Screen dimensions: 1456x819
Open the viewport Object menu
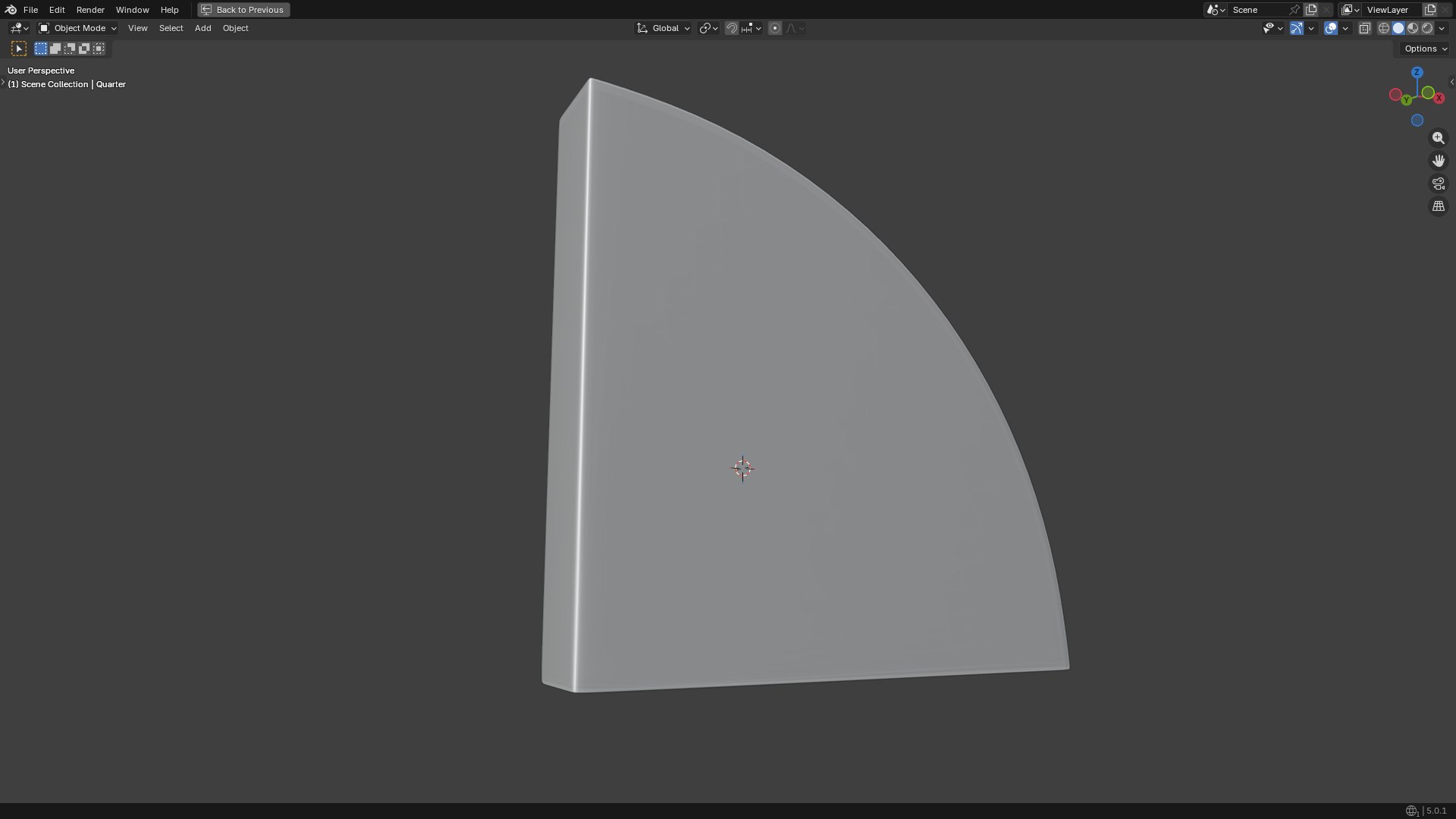click(x=235, y=28)
